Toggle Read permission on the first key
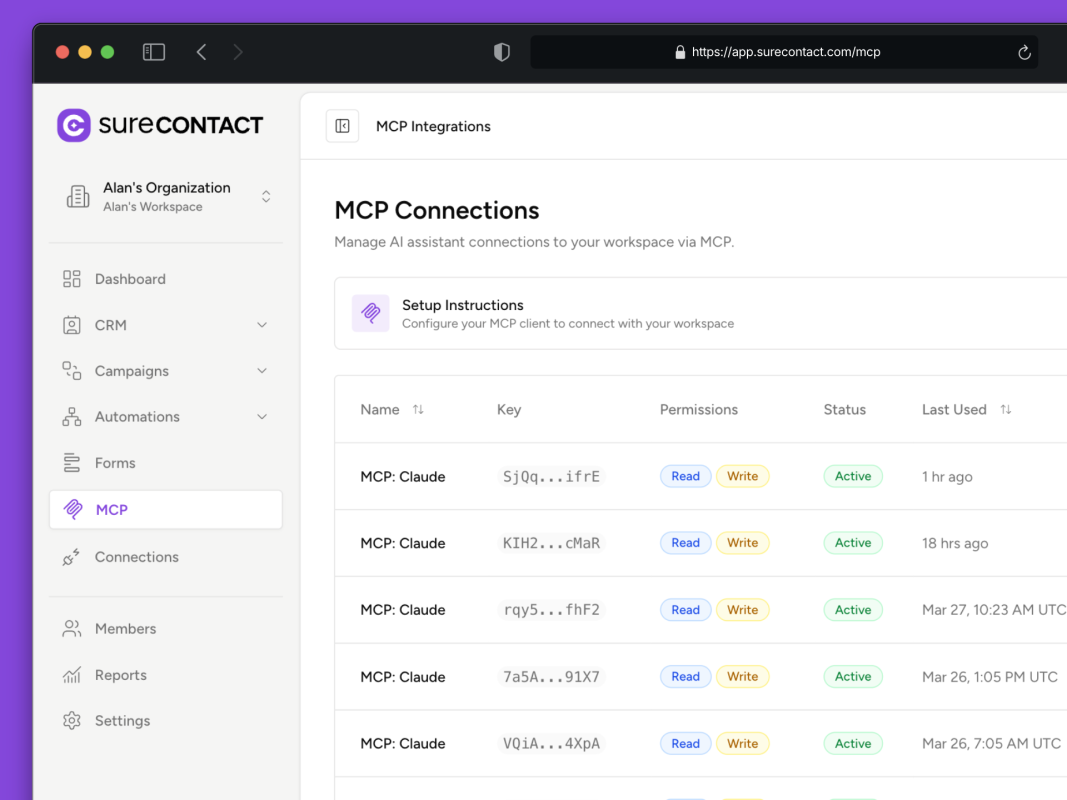This screenshot has width=1067, height=800. coord(685,476)
